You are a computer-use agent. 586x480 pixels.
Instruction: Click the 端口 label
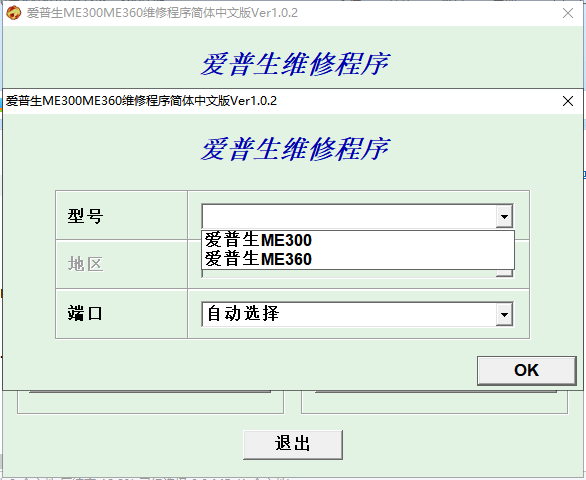[x=85, y=313]
